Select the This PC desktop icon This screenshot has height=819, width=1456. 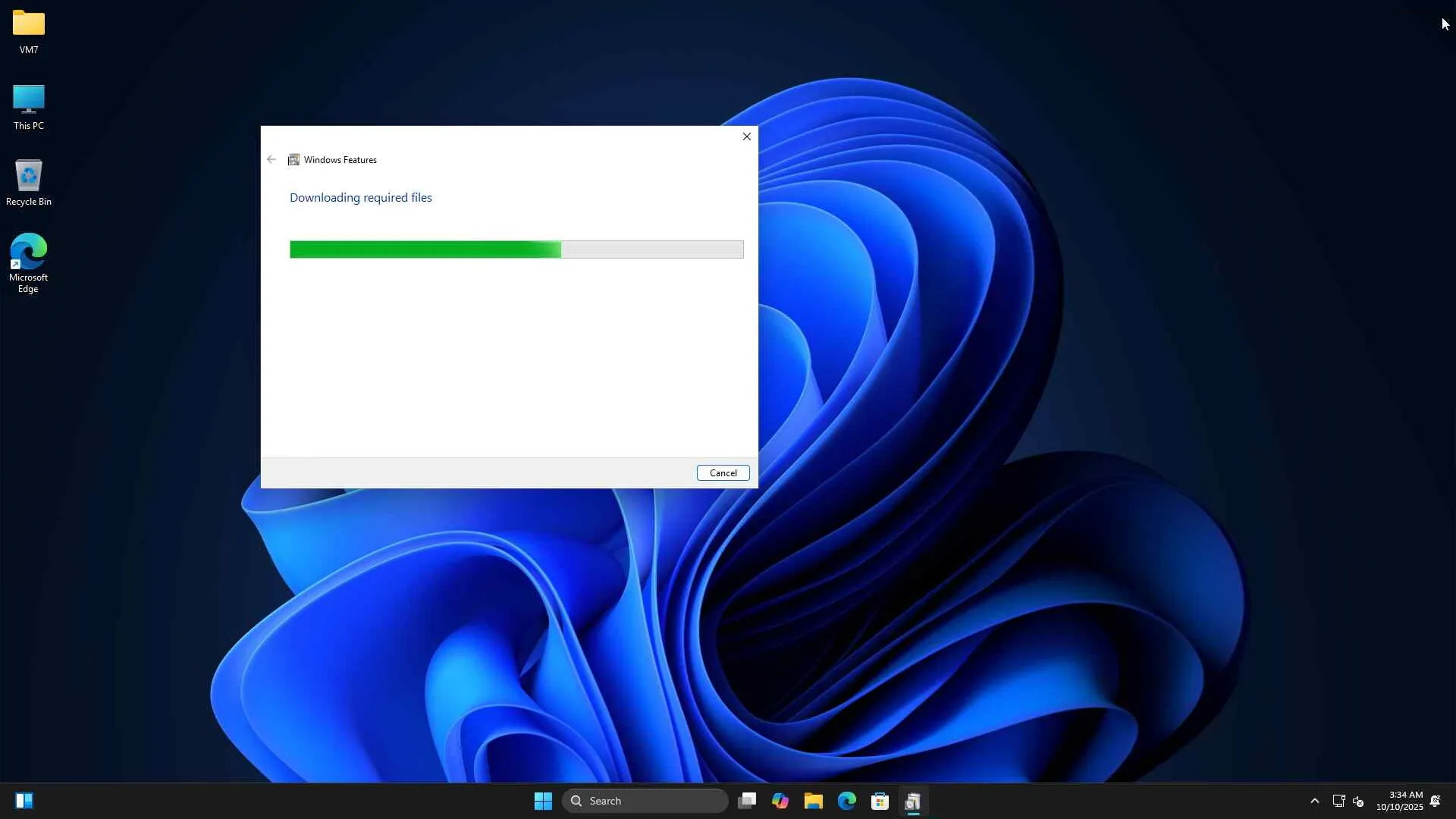pyautogui.click(x=29, y=107)
